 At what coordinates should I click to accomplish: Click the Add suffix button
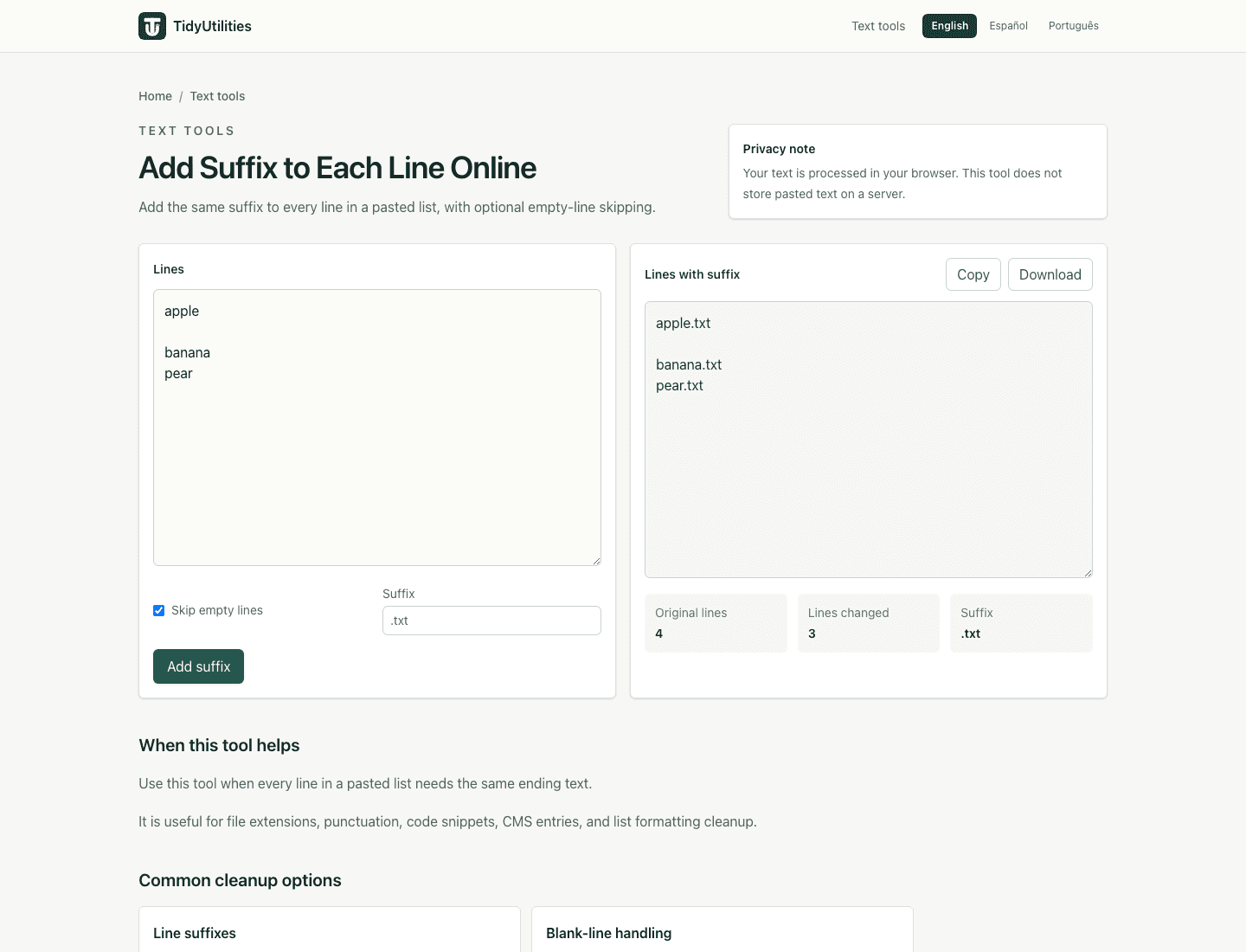(198, 666)
